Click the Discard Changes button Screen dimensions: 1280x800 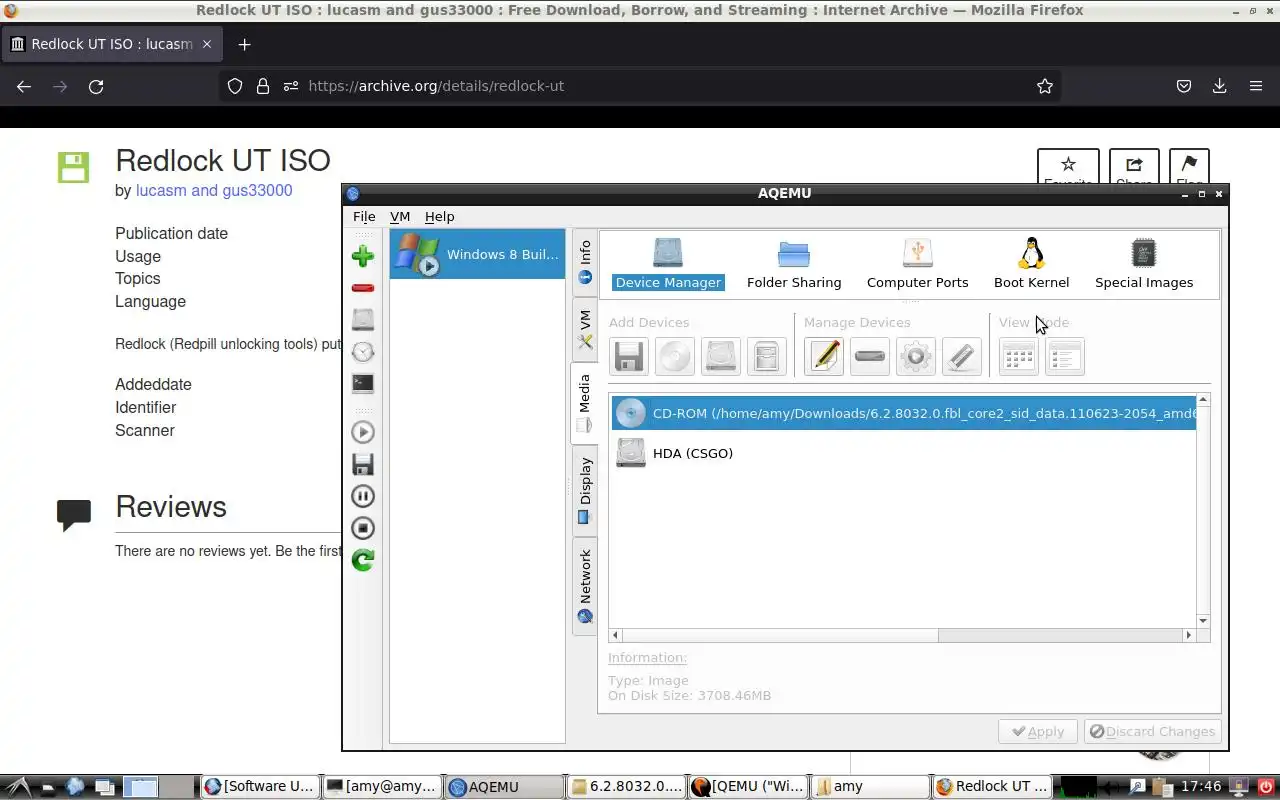click(x=1153, y=731)
